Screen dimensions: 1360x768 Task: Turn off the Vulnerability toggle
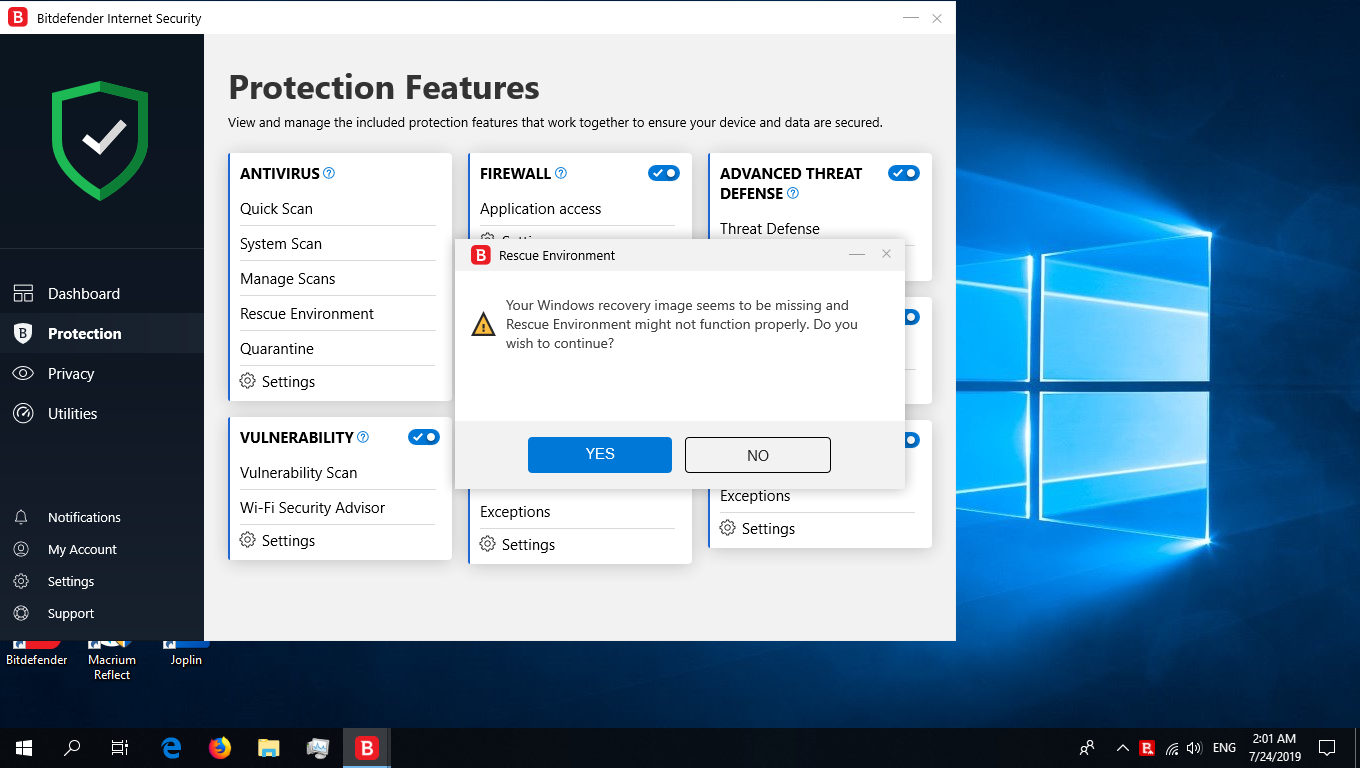(x=423, y=437)
